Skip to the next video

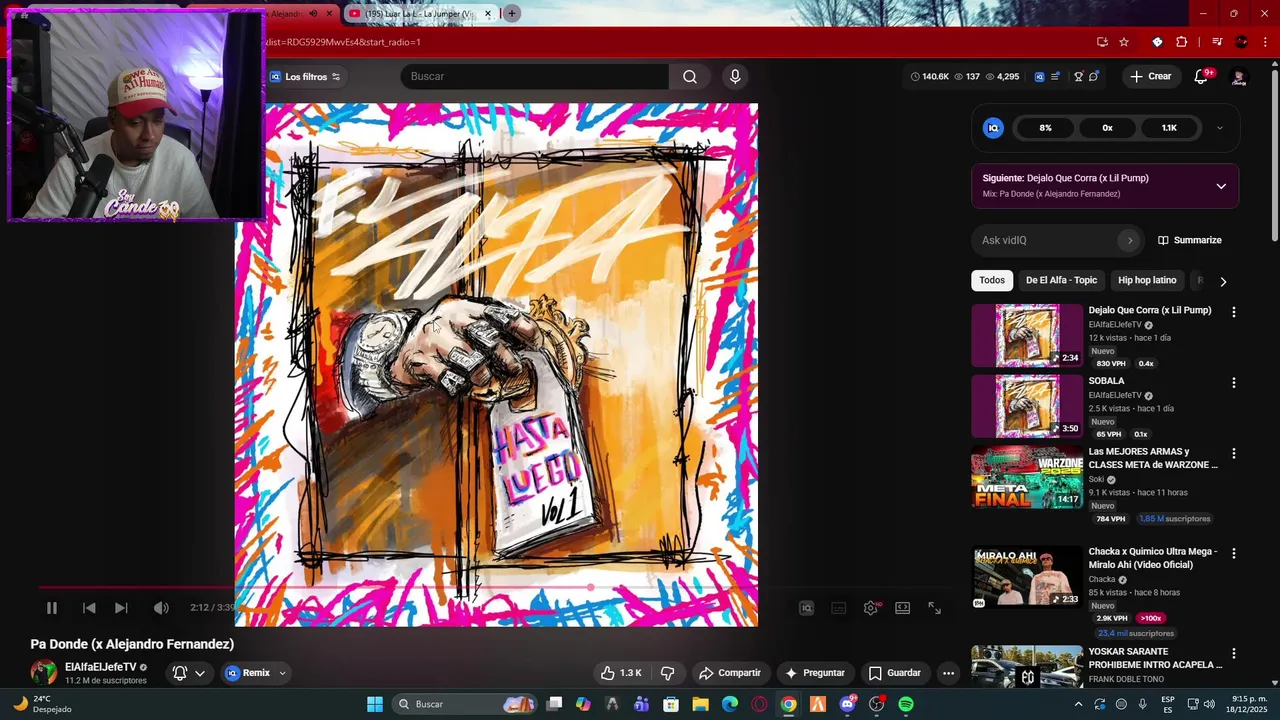121,608
